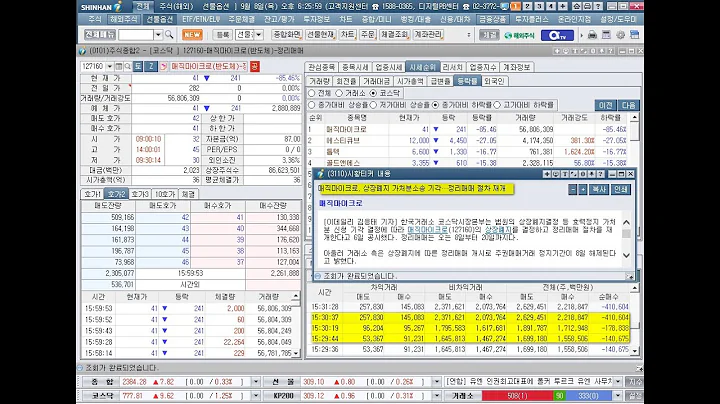Click the 복사 copy button in news window
Viewport: 720px width, 404px height.
(x=599, y=189)
